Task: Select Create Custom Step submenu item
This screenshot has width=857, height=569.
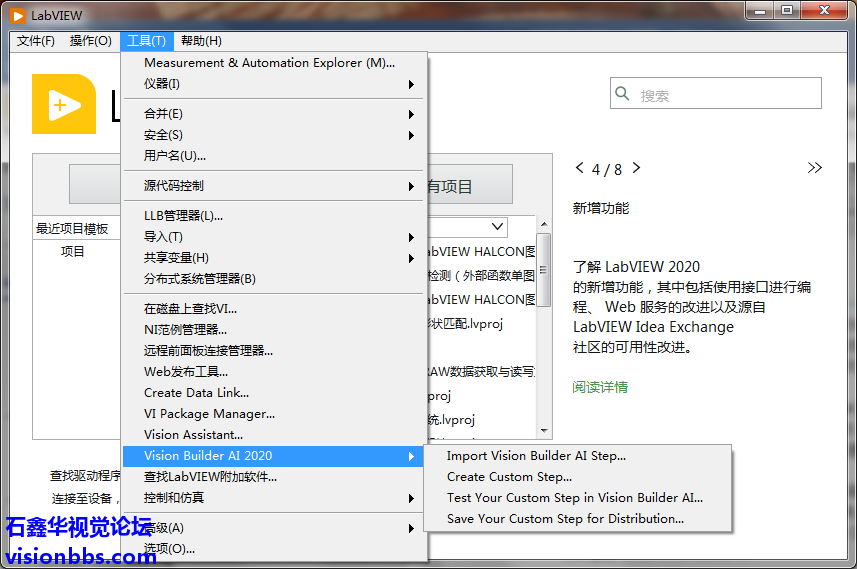Action: point(509,477)
